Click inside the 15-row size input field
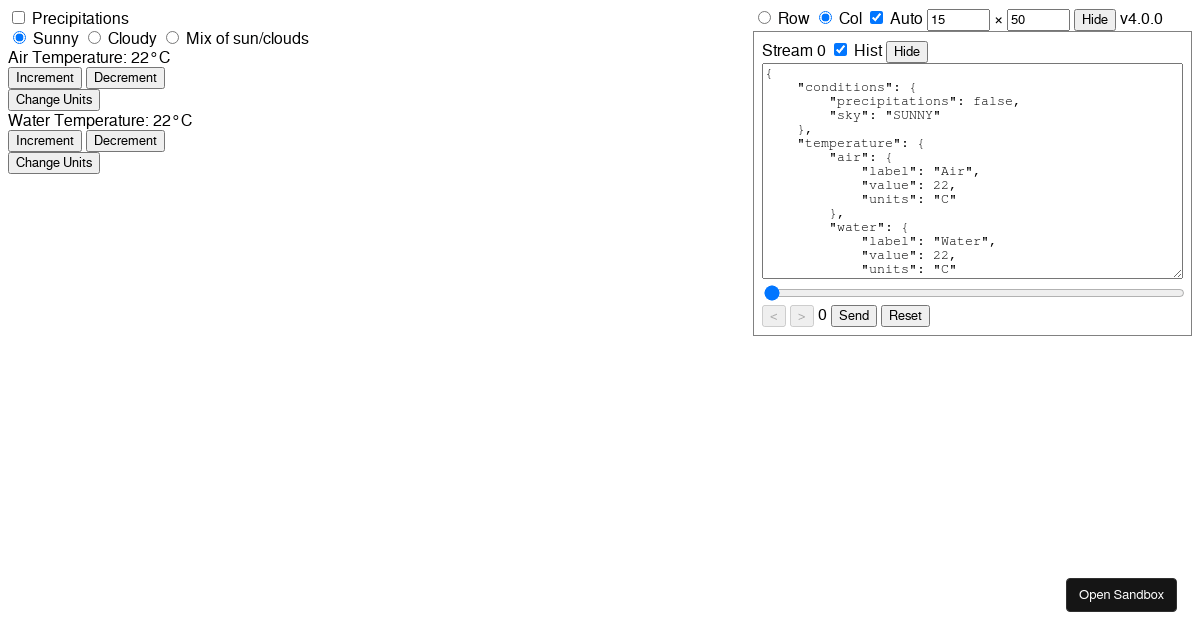This screenshot has height=630, width=1200. tap(958, 19)
